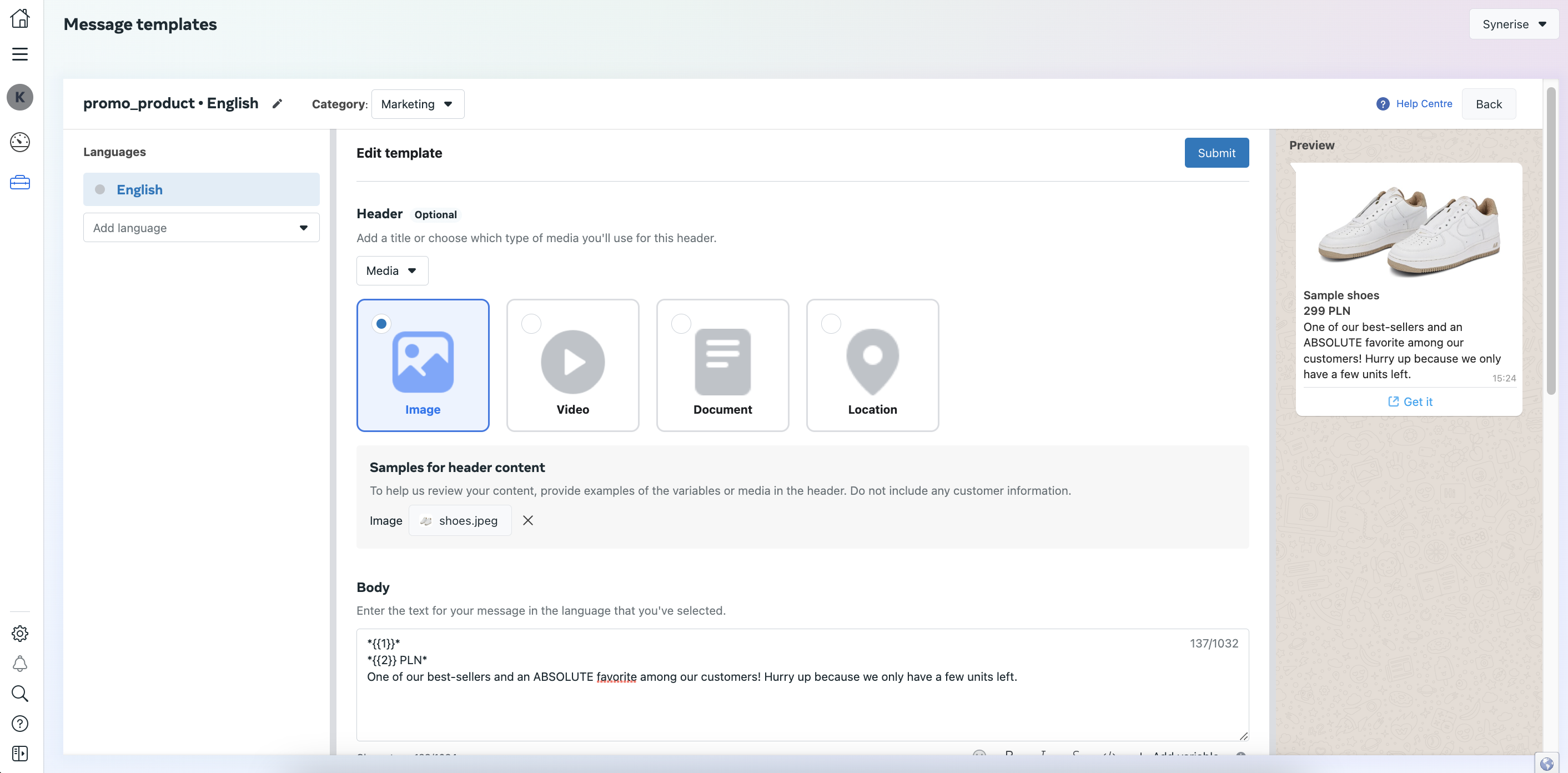Choose the Location header radio option
1568x773 pixels.
[831, 324]
